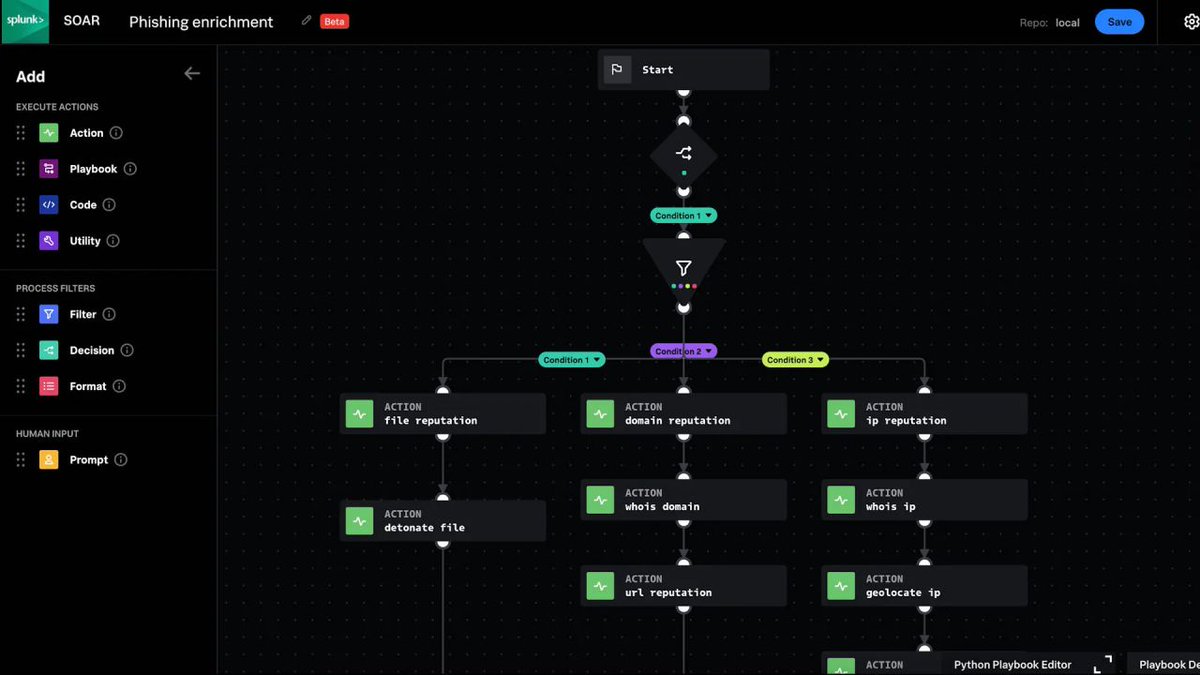The height and width of the screenshot is (675, 1200).
Task: Select the Utility wrench icon
Action: (49, 241)
